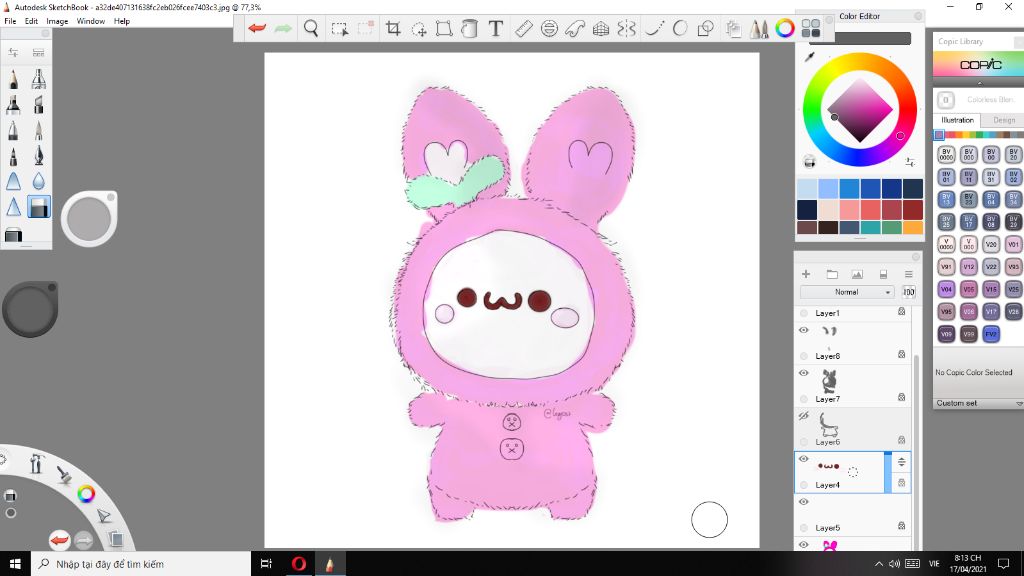Viewport: 1024px width, 576px height.
Task: Open the Normal blend mode dropdown
Action: tap(847, 292)
